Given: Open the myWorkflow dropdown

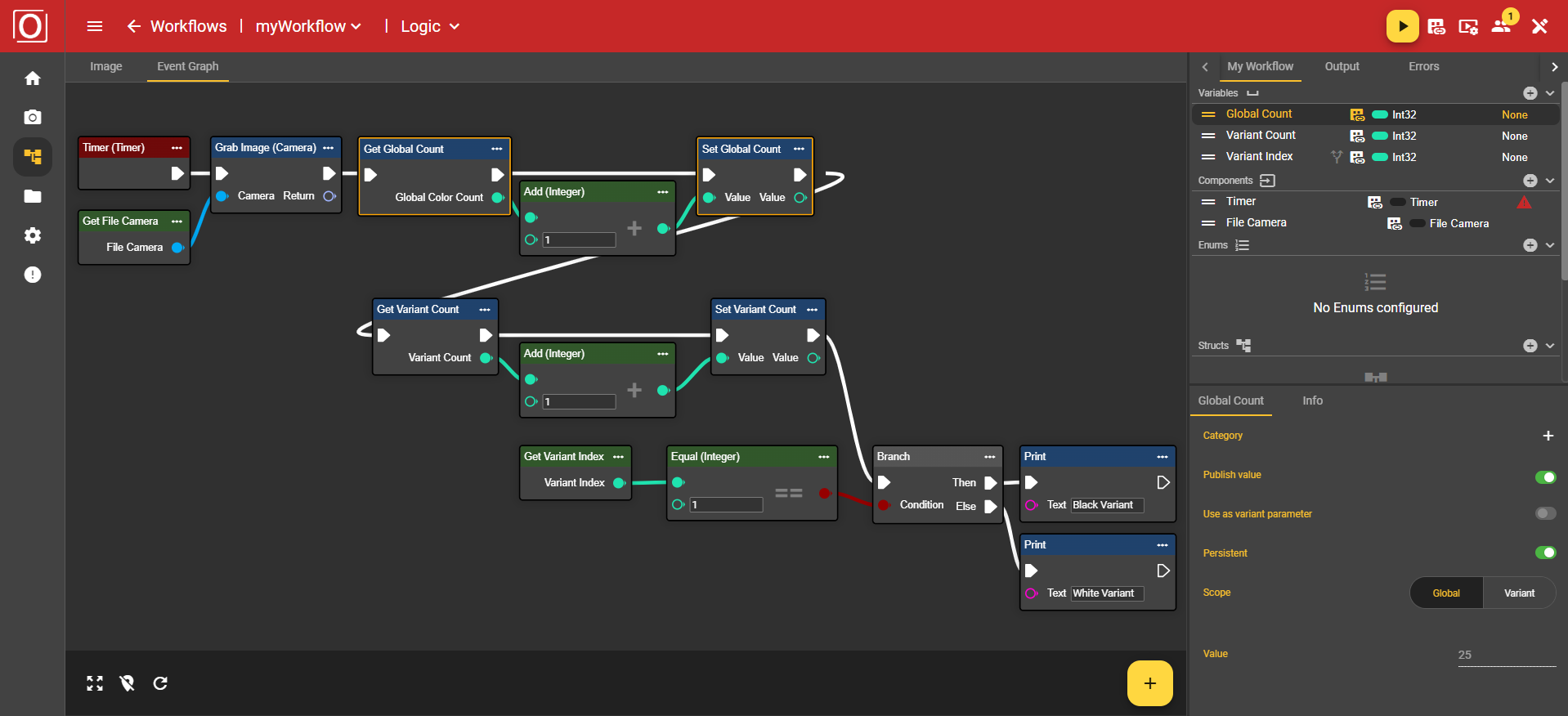Looking at the screenshot, I should pos(308,26).
